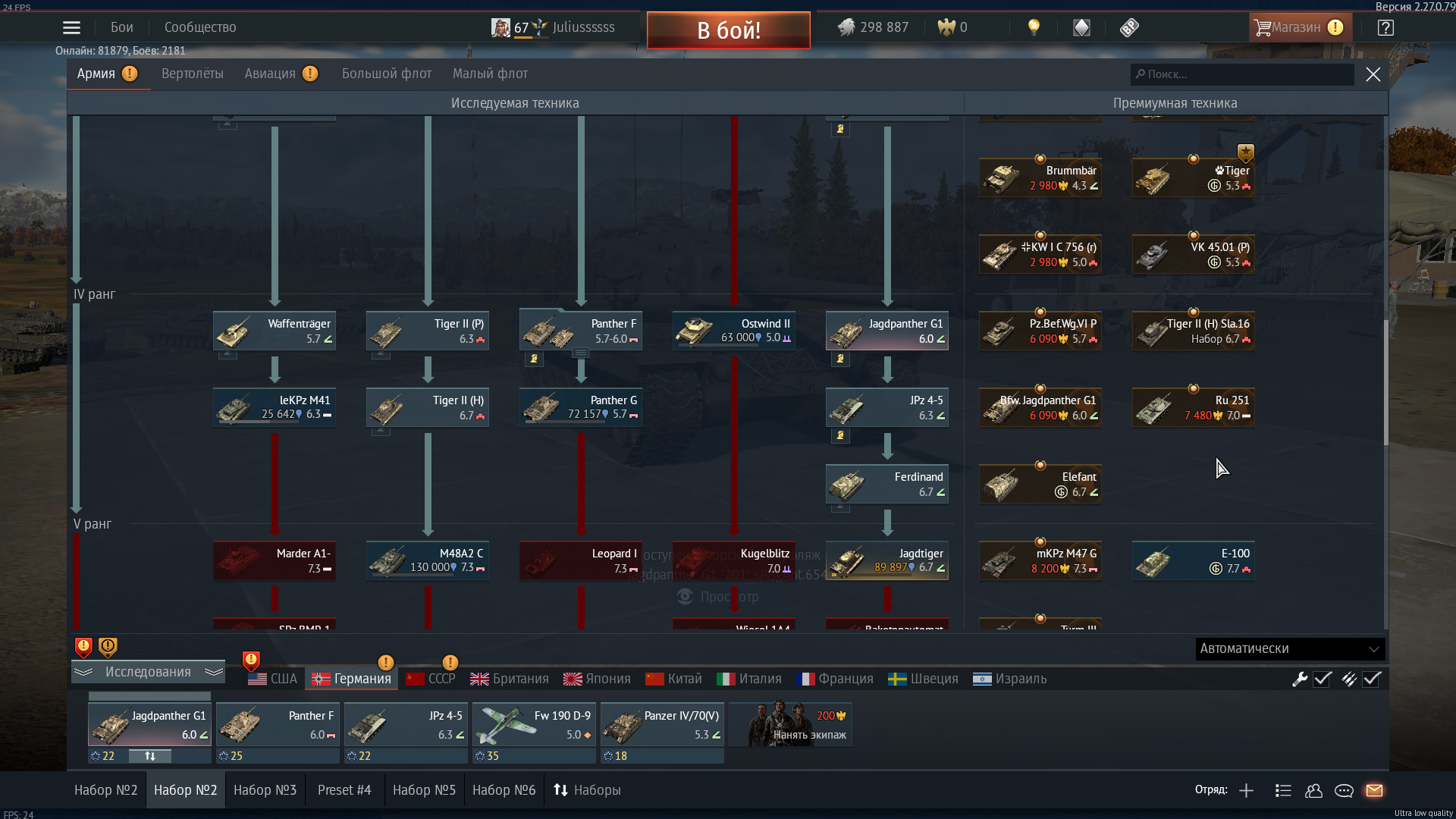This screenshot has width=1456, height=819.
Task: Click the silver lions currency 298 887
Action: [874, 27]
